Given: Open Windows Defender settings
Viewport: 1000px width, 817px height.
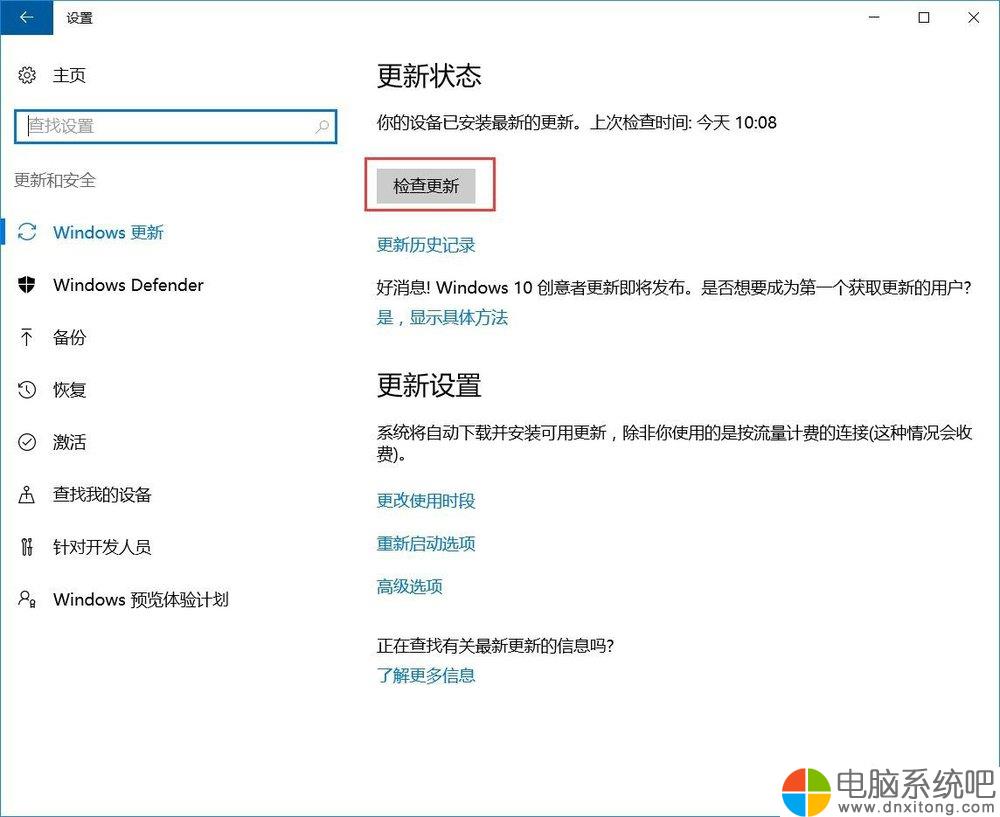Looking at the screenshot, I should [x=128, y=284].
